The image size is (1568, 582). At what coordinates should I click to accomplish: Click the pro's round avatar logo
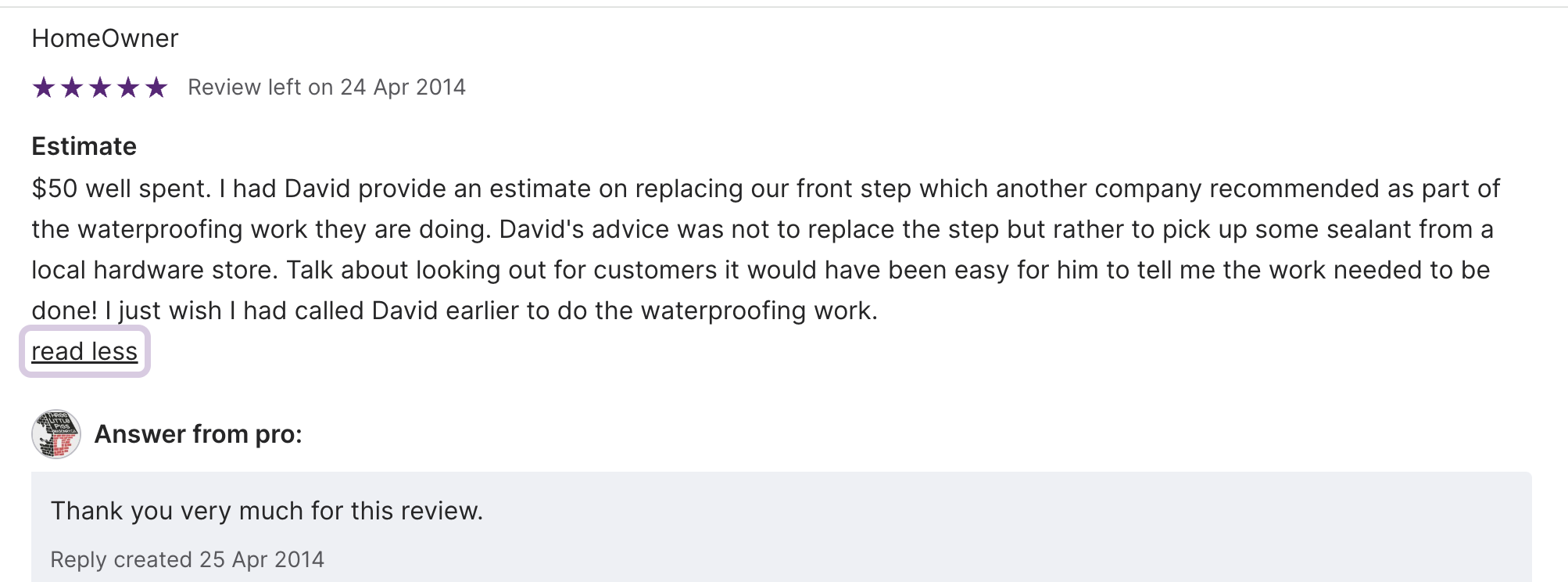pyautogui.click(x=56, y=434)
